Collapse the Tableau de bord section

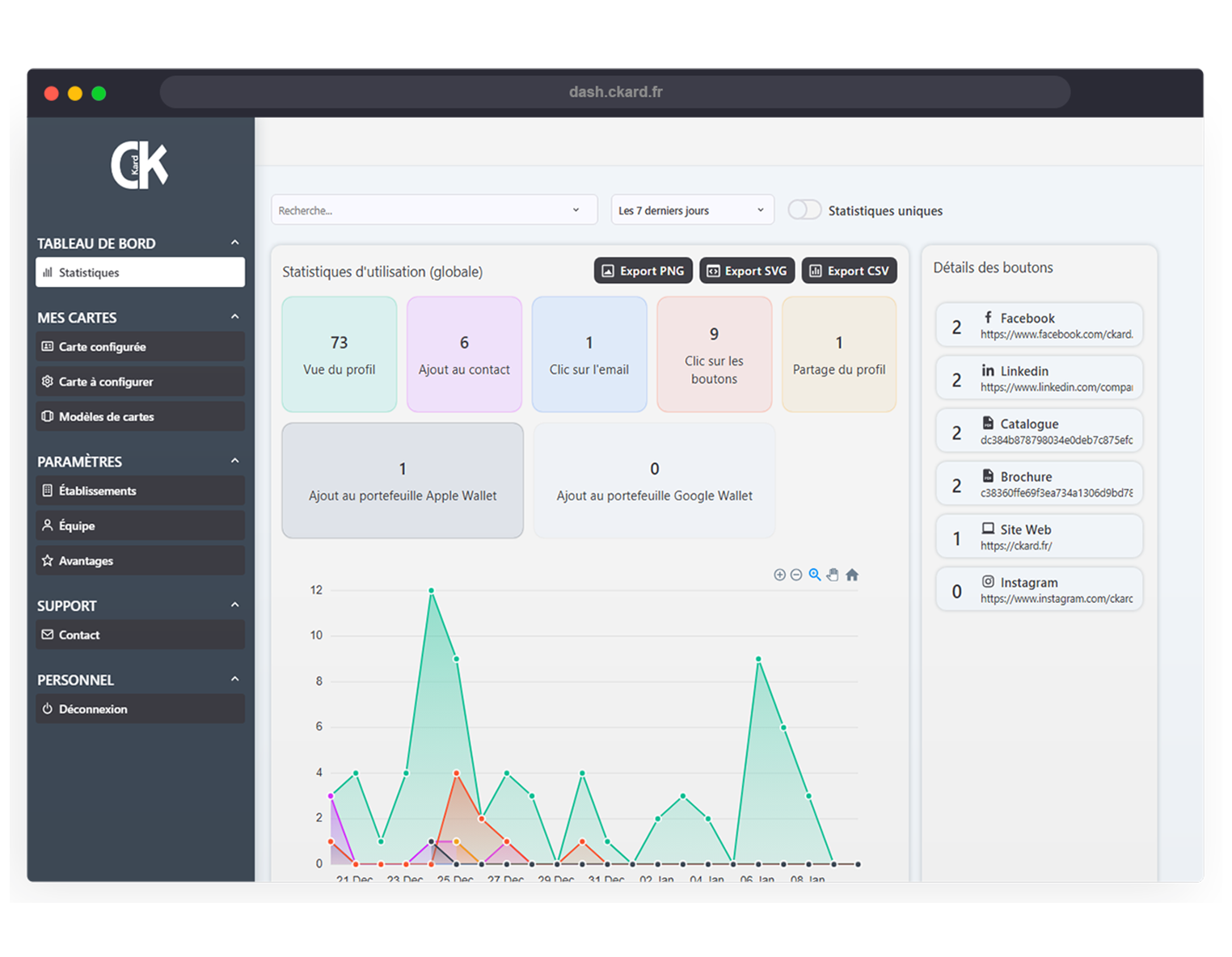click(234, 242)
